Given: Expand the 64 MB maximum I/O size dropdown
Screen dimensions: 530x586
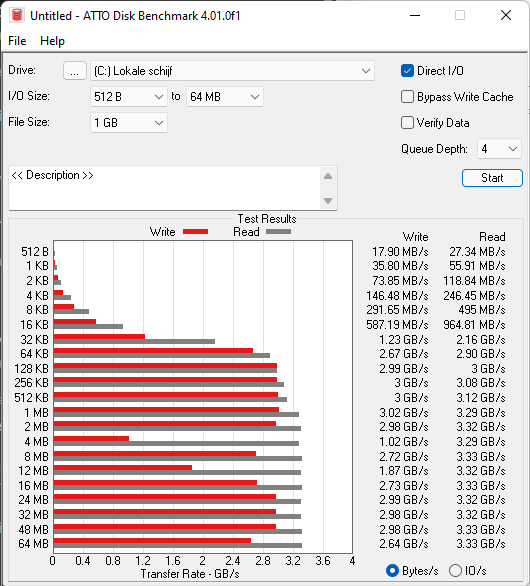Looking at the screenshot, I should click(225, 97).
